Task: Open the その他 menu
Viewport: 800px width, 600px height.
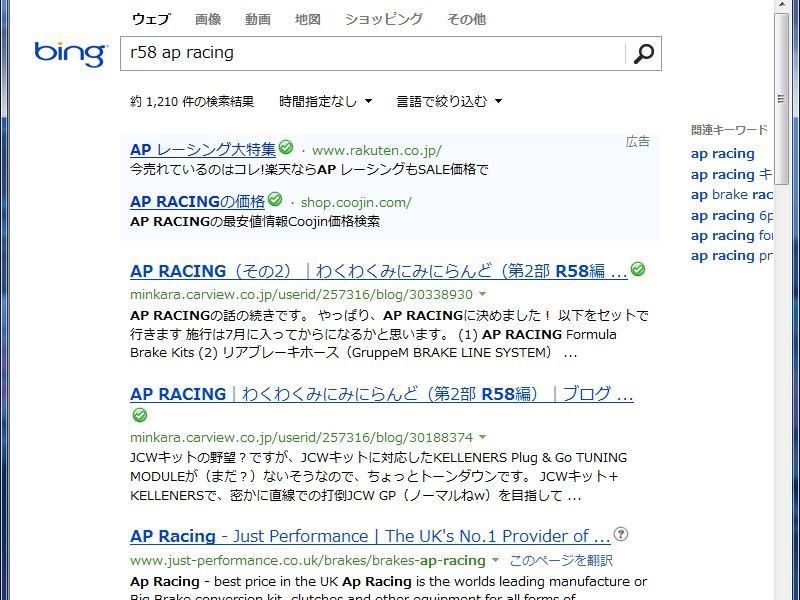Action: pos(466,19)
